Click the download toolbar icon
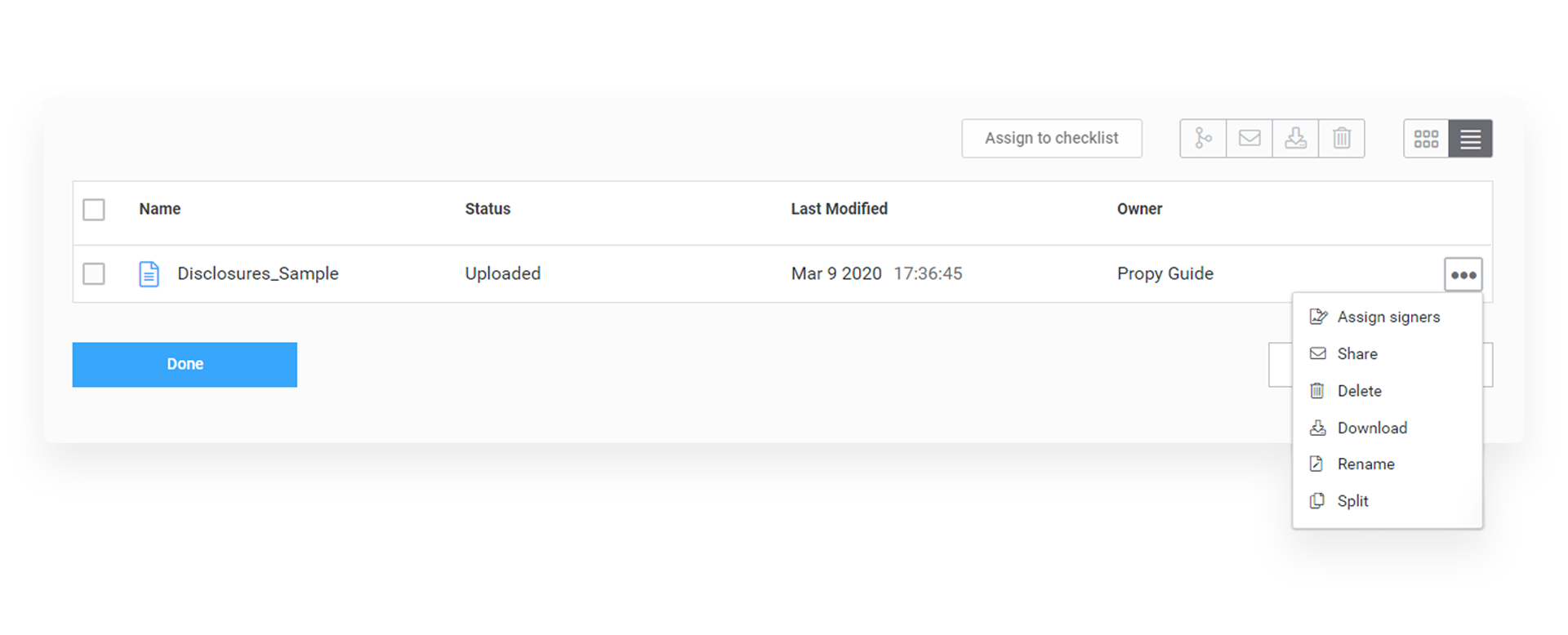 (1295, 138)
